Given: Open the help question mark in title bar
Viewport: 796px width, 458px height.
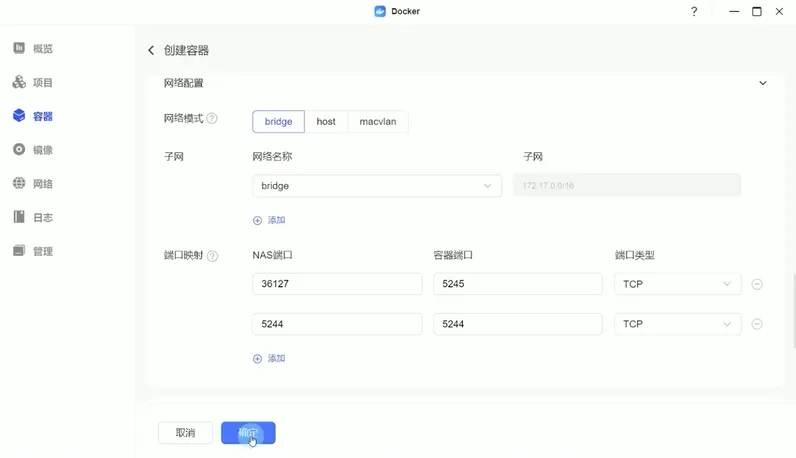Looking at the screenshot, I should coord(694,11).
